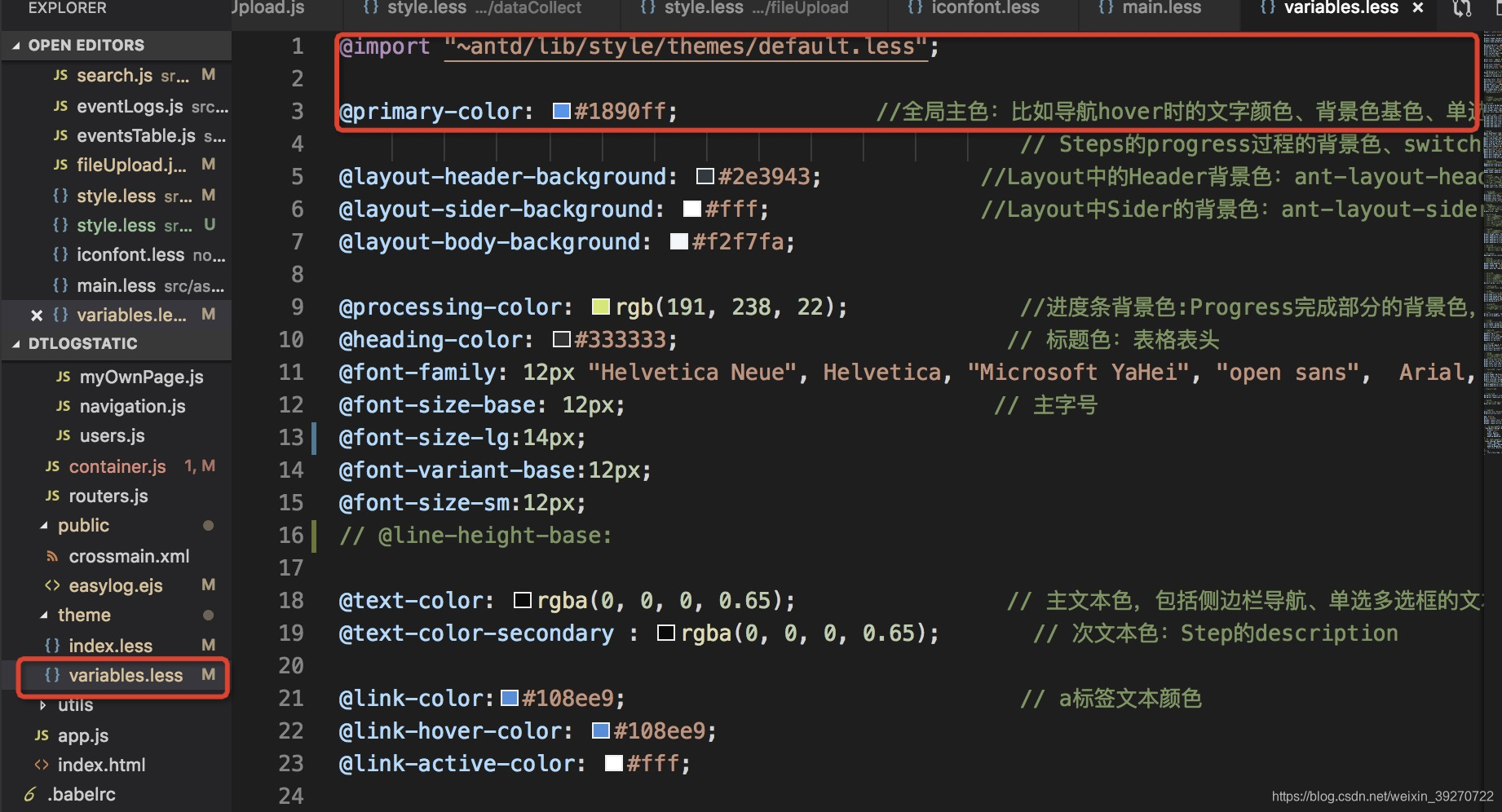The width and height of the screenshot is (1502, 812).
Task: Click the minimap on the editor's right
Action: click(1492, 245)
